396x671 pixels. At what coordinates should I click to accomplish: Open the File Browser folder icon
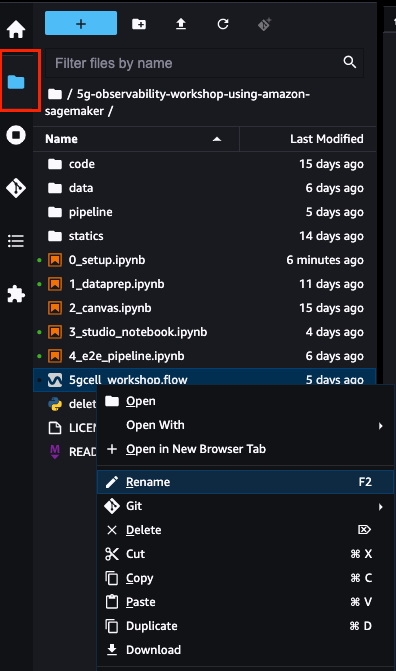16,81
